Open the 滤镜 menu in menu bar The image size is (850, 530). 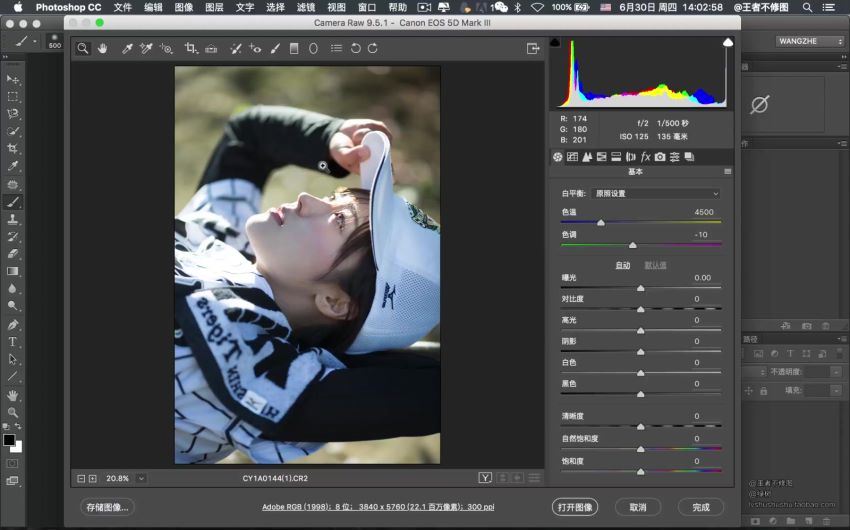(305, 7)
